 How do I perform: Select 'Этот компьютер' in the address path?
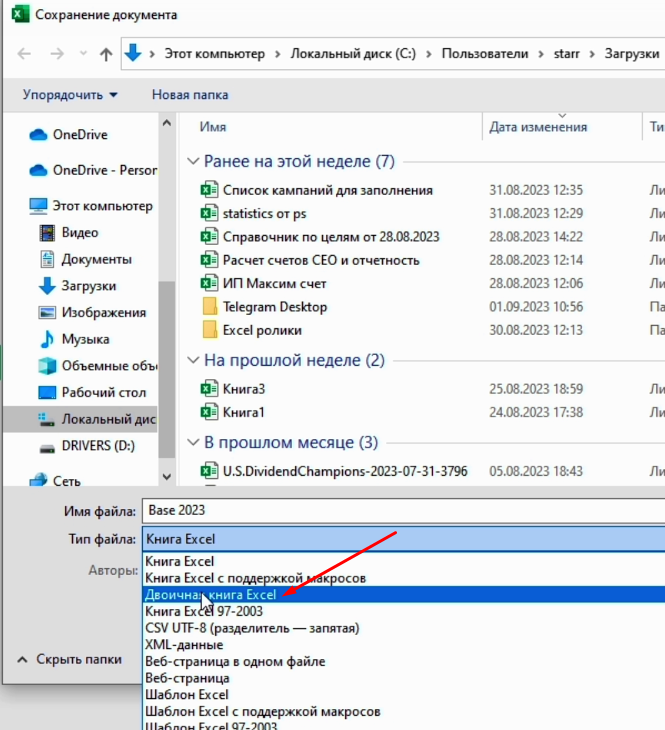click(x=214, y=54)
